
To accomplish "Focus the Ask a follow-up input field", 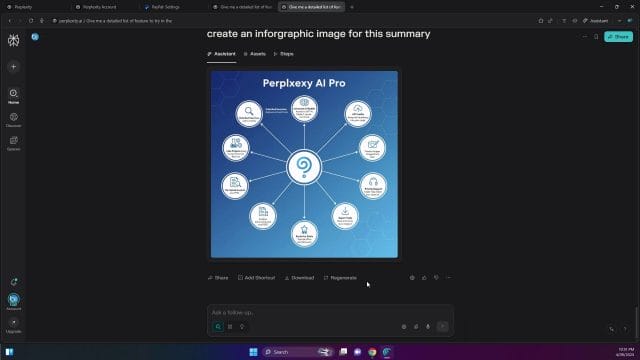I will [x=330, y=313].
